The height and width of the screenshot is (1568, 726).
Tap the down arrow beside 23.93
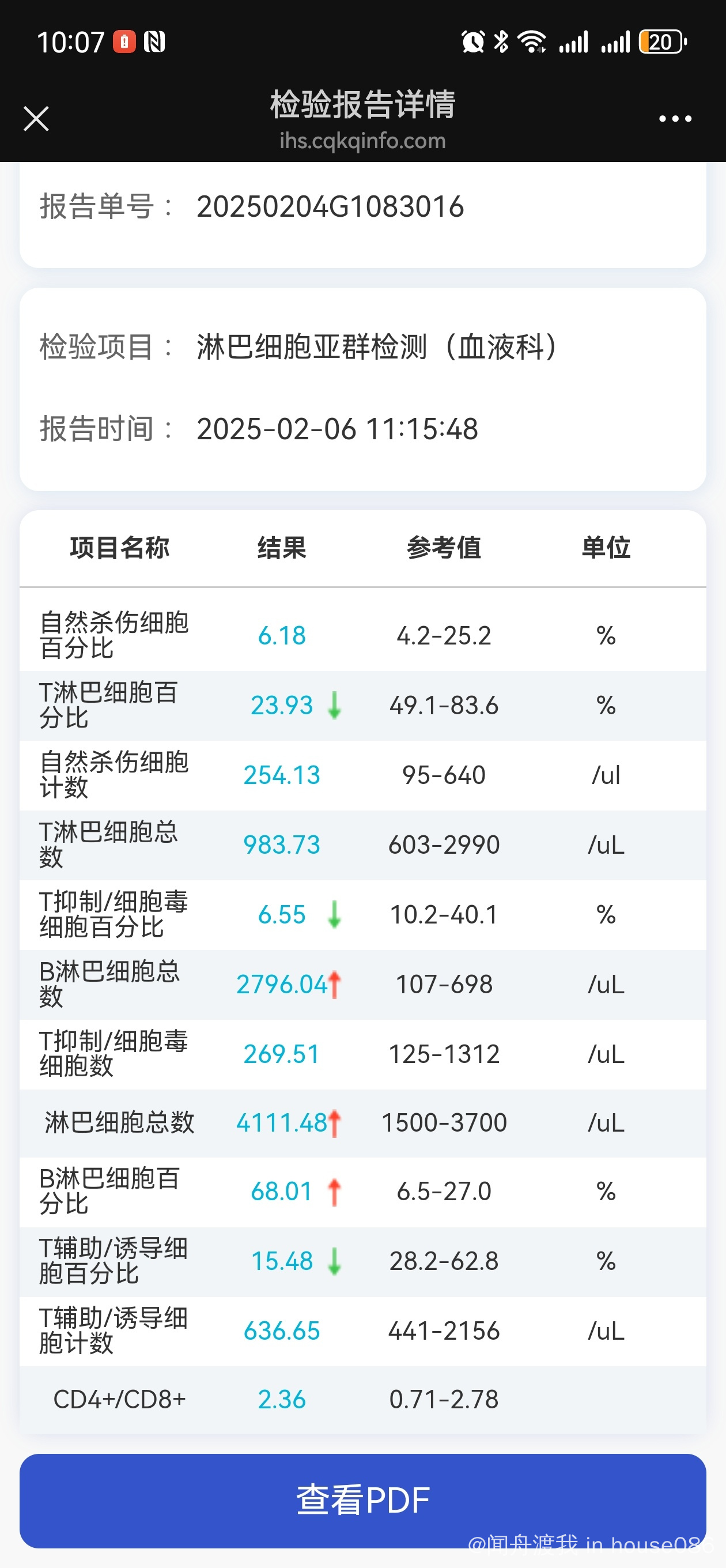click(334, 706)
